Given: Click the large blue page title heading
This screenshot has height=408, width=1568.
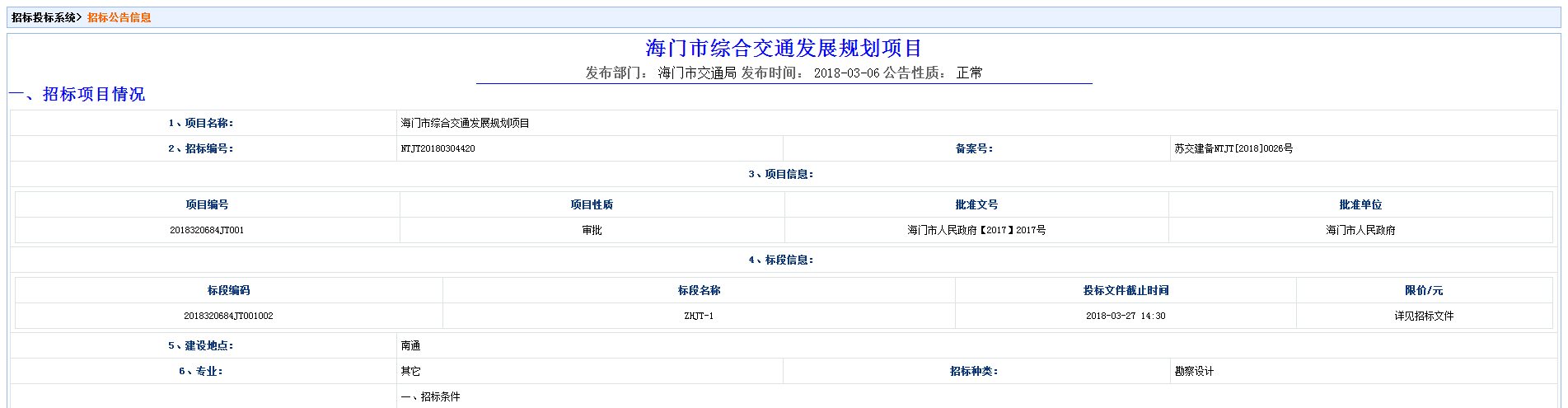Looking at the screenshot, I should 784,49.
